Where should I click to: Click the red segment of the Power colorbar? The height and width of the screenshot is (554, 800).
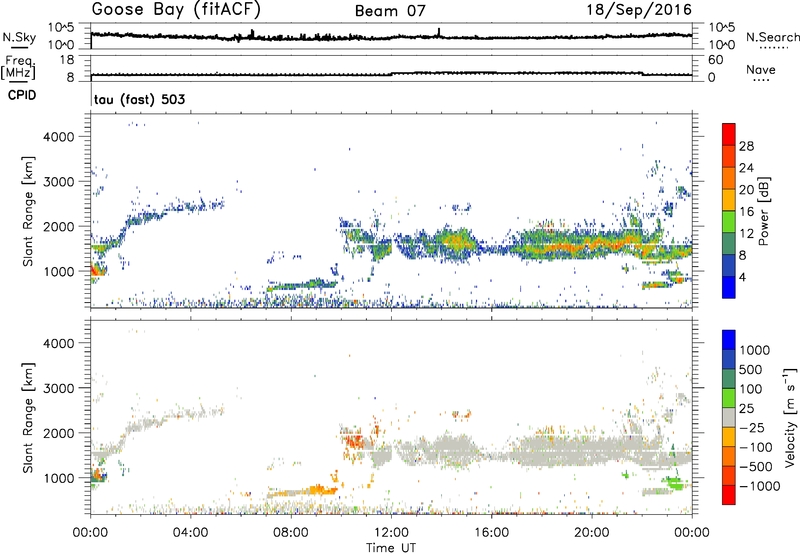pos(729,134)
